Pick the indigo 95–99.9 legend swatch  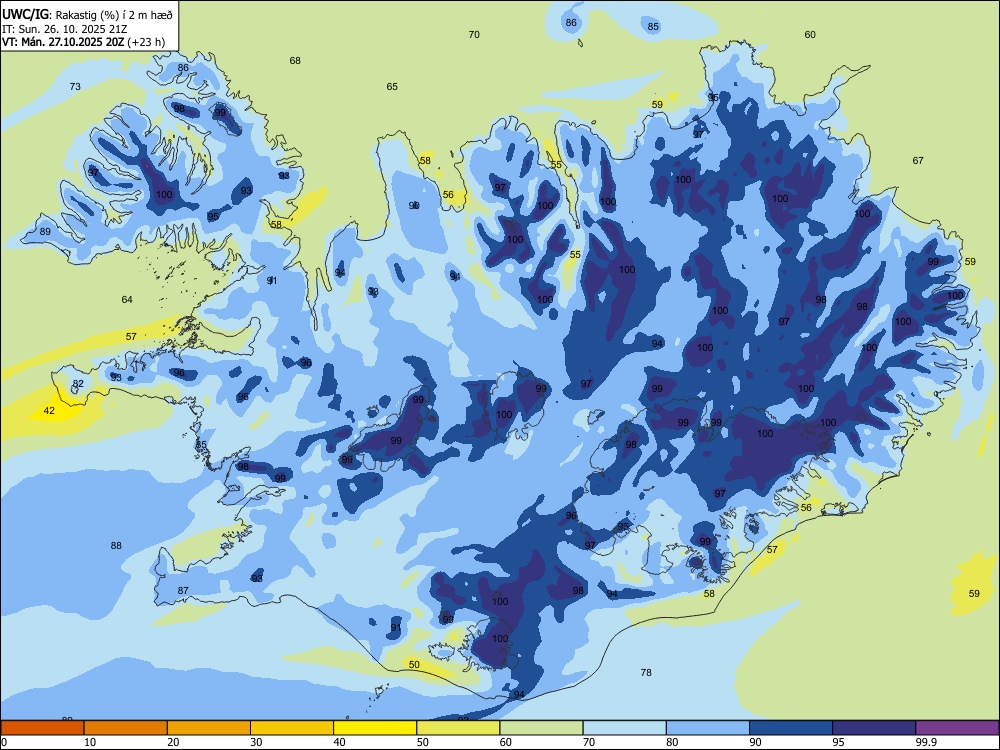click(874, 728)
